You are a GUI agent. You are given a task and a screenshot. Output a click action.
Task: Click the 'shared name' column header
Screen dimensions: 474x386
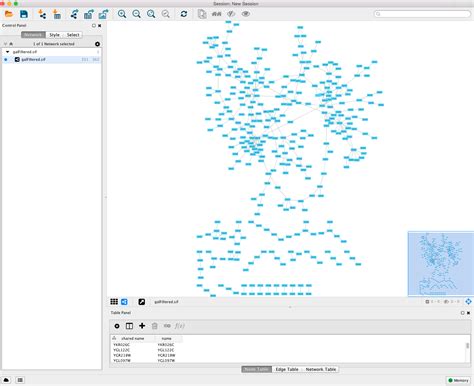pyautogui.click(x=133, y=338)
